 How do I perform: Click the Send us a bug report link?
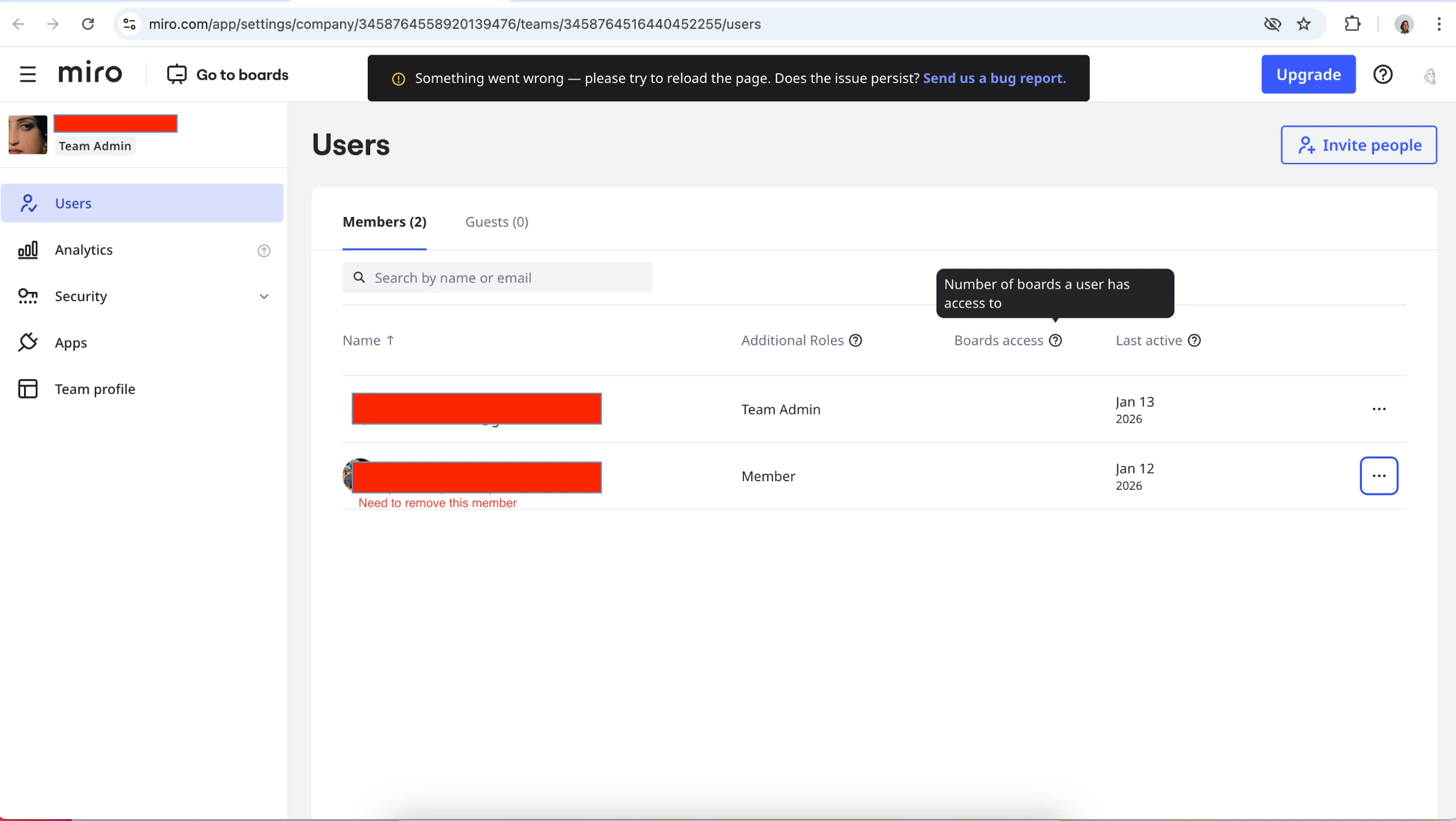pyautogui.click(x=994, y=78)
